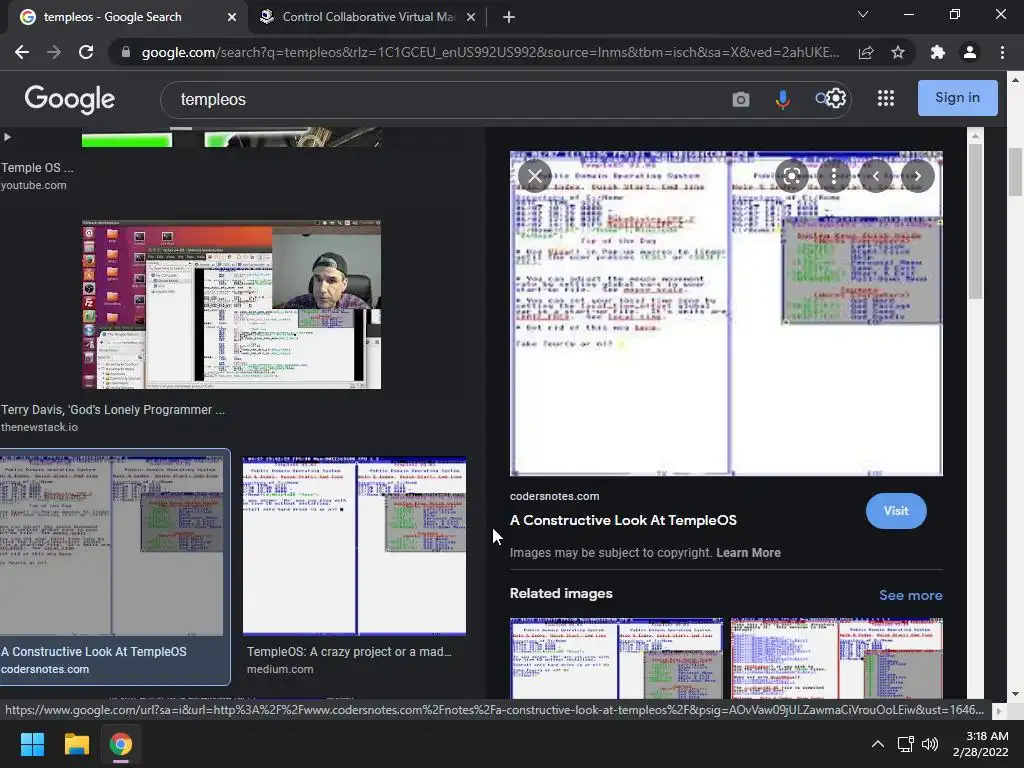Search inside image with Lens icon
The image size is (1024, 768).
click(x=792, y=176)
